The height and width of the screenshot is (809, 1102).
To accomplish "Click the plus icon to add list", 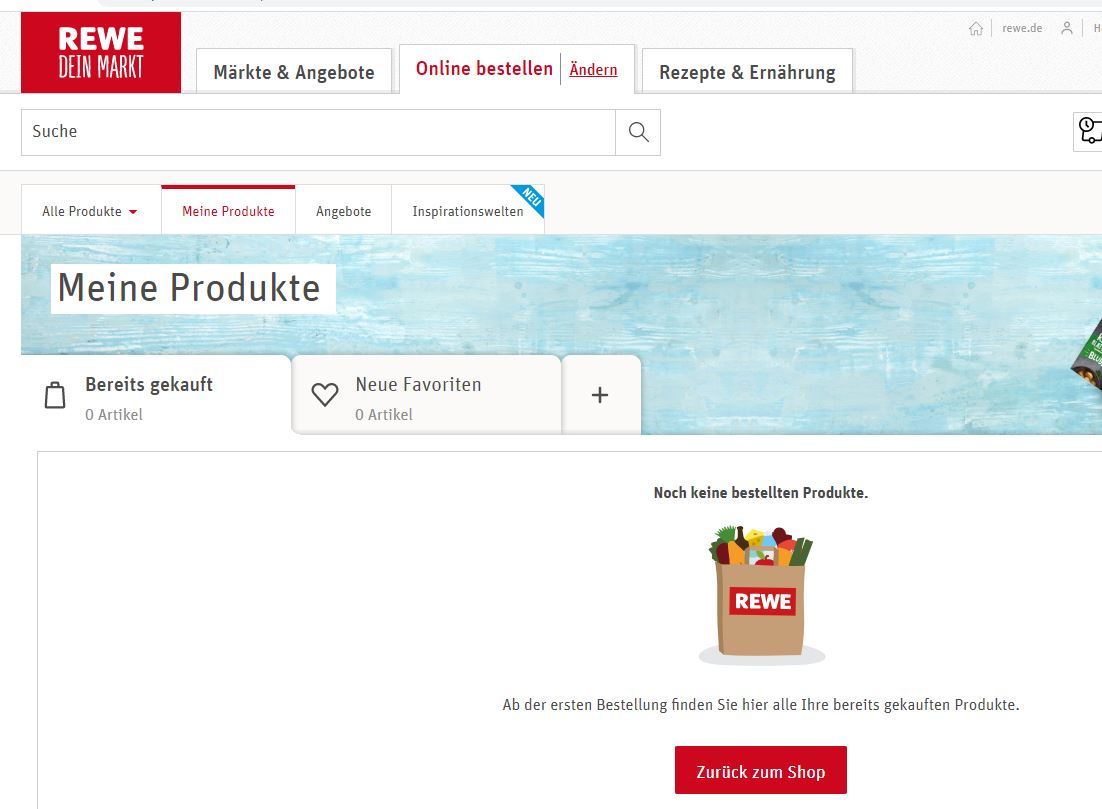I will tap(599, 395).
